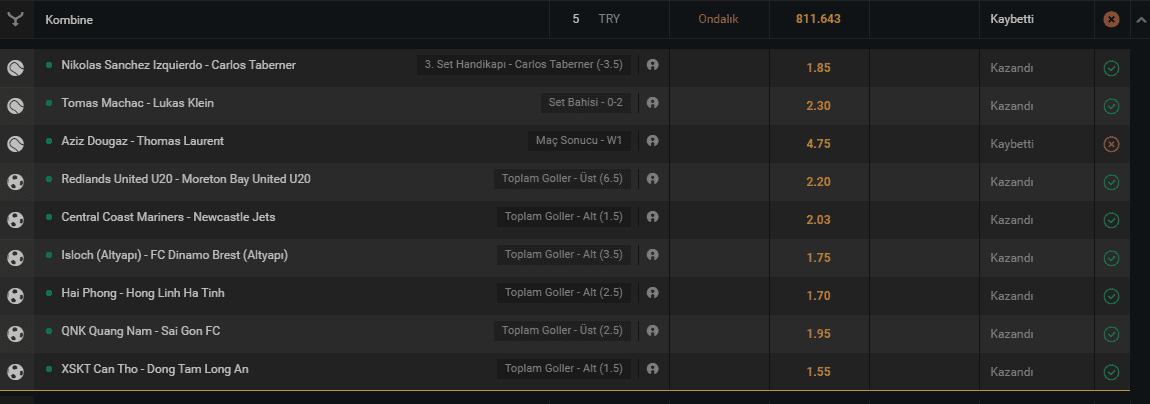Image resolution: width=1150 pixels, height=404 pixels.
Task: Click the 4.75 odds for Aziz Dougaz
Action: 818,144
